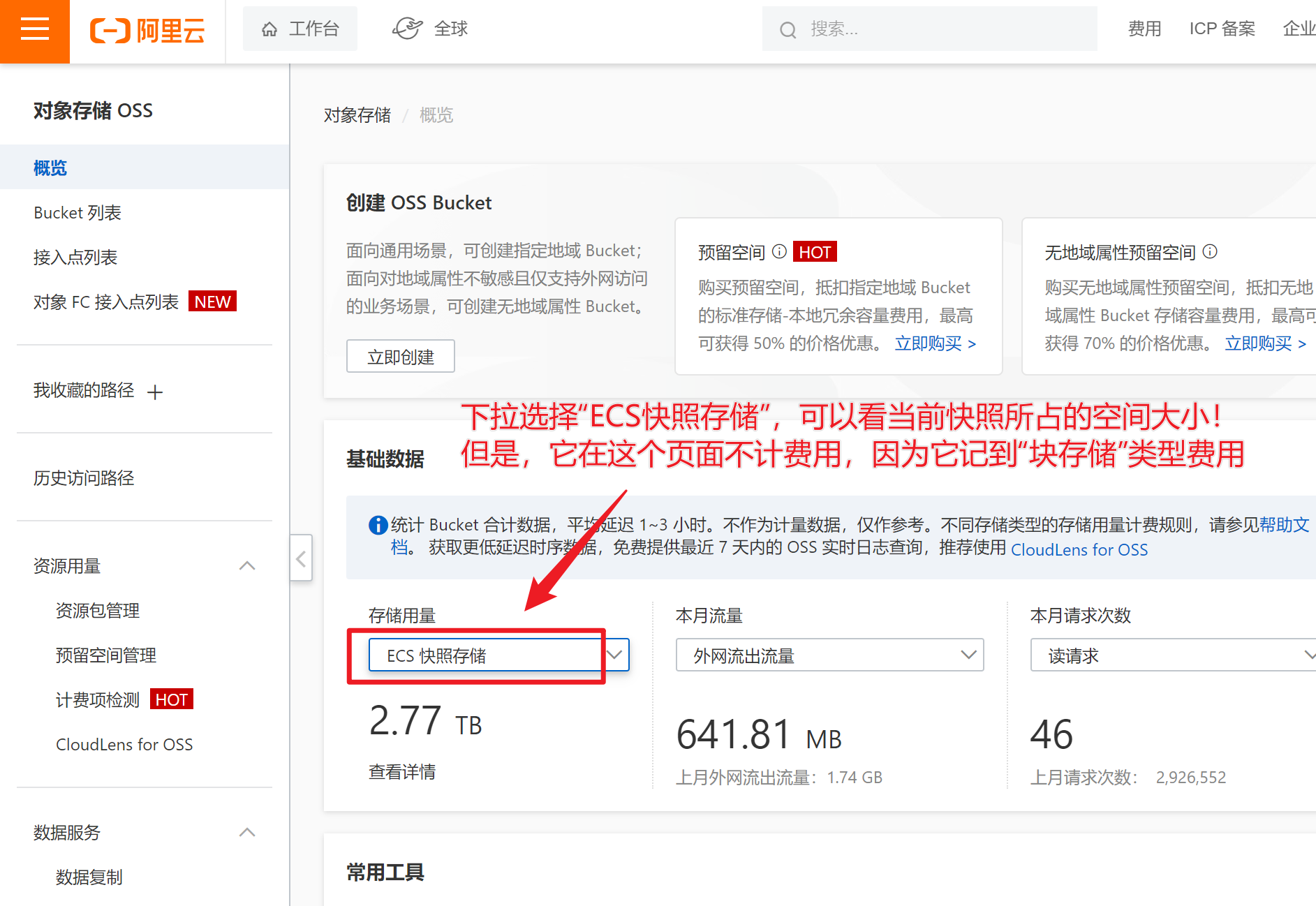Screen dimensions: 1316x906
Task: Click blue info icon in notice banner
Action: (378, 525)
